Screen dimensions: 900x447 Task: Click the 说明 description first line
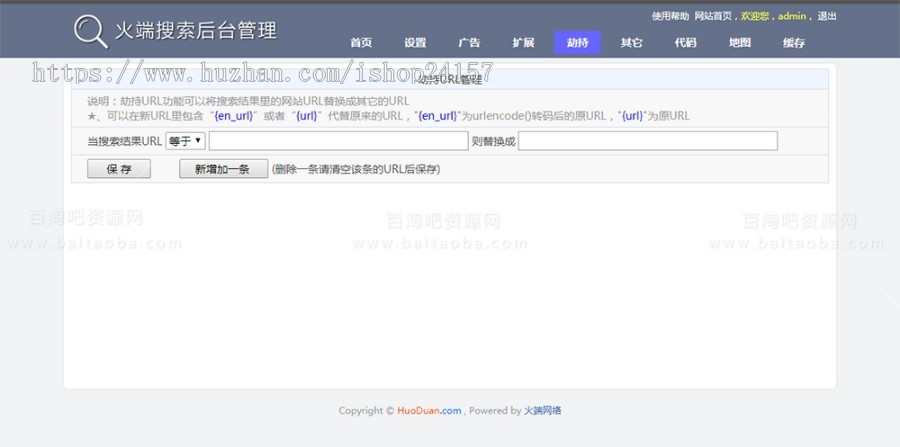coord(249,102)
